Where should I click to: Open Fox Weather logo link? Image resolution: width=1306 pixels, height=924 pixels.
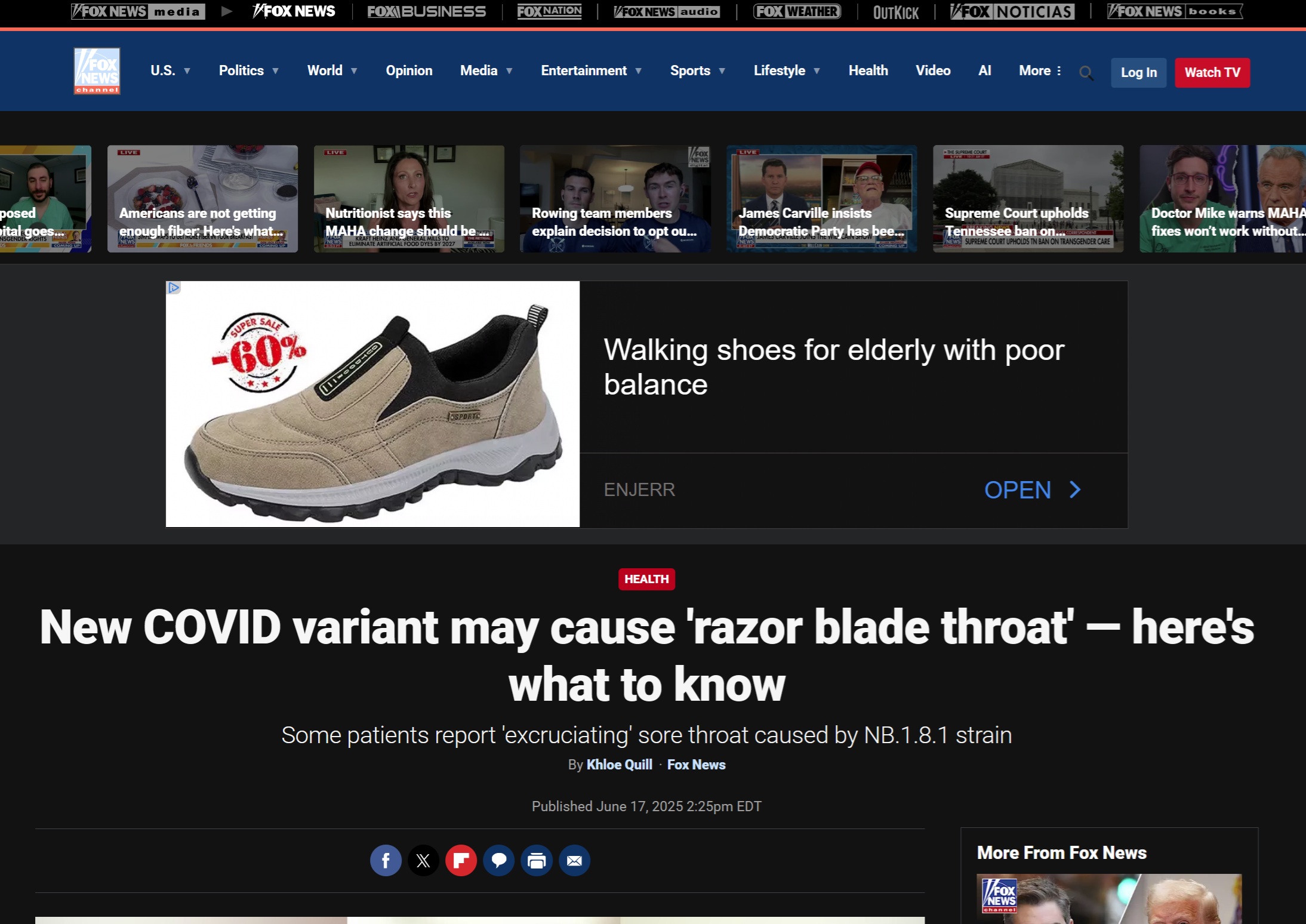[x=797, y=11]
